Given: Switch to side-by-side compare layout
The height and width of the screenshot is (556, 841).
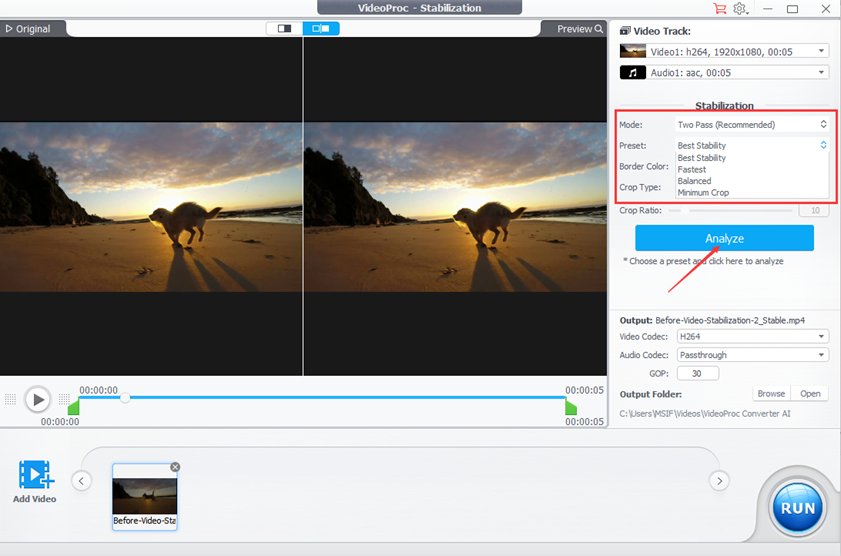Looking at the screenshot, I should [321, 28].
